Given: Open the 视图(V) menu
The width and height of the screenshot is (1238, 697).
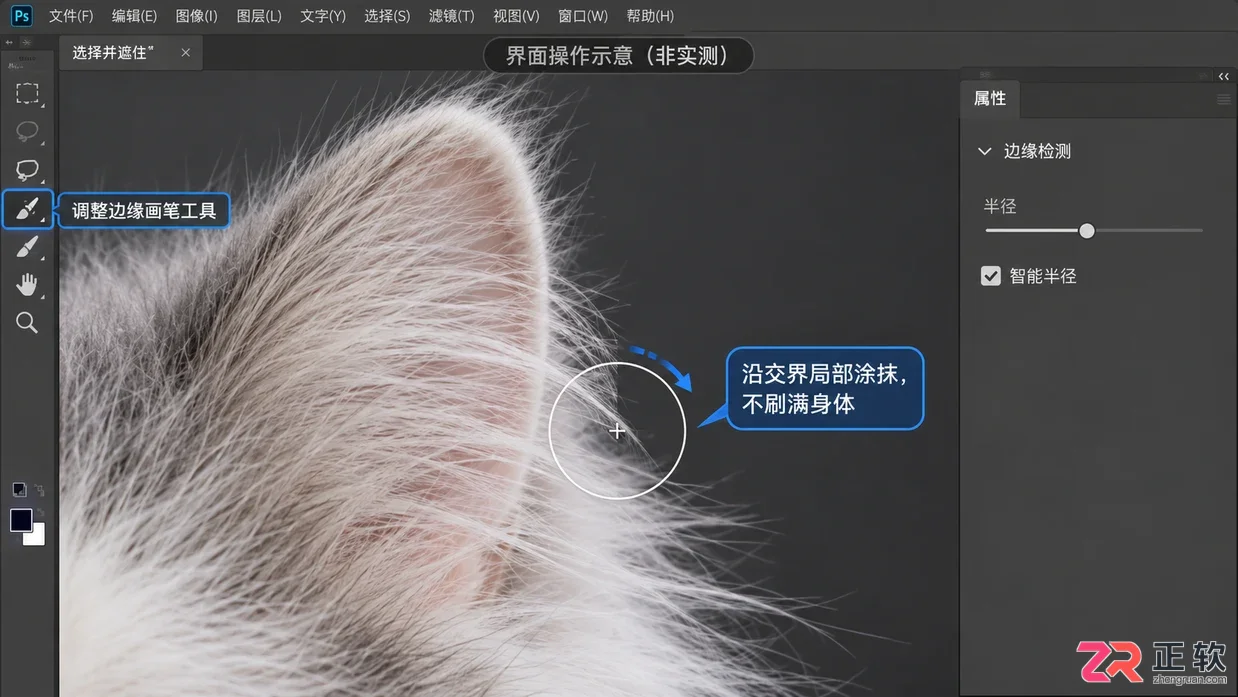Looking at the screenshot, I should coord(516,16).
